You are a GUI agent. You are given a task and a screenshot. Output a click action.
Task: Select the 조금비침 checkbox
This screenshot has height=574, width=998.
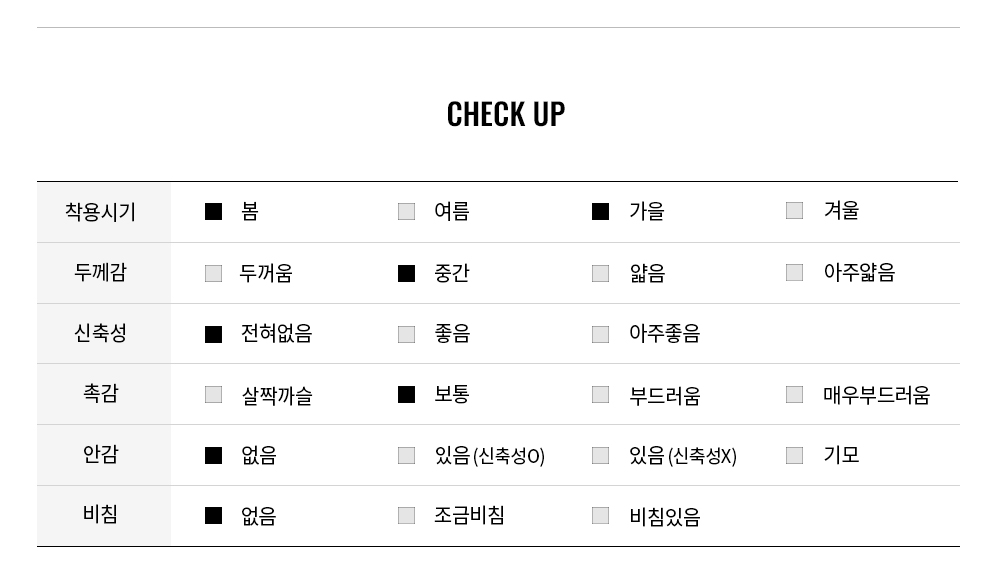point(406,515)
